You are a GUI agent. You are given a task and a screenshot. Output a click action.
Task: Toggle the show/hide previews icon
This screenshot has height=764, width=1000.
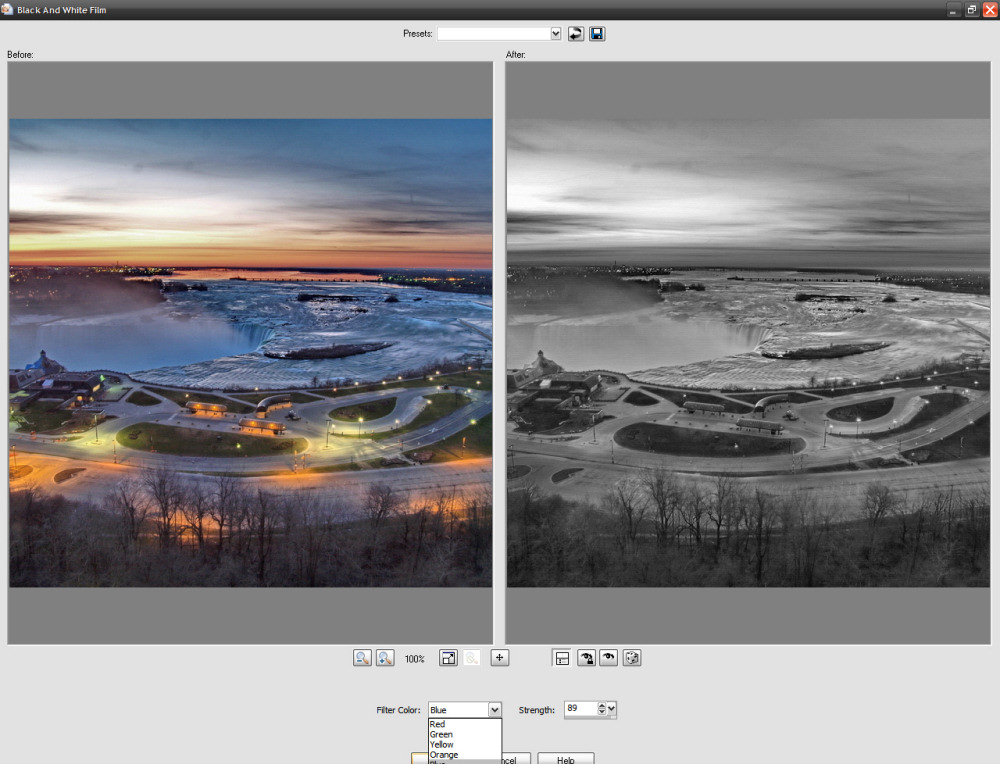tap(562, 657)
